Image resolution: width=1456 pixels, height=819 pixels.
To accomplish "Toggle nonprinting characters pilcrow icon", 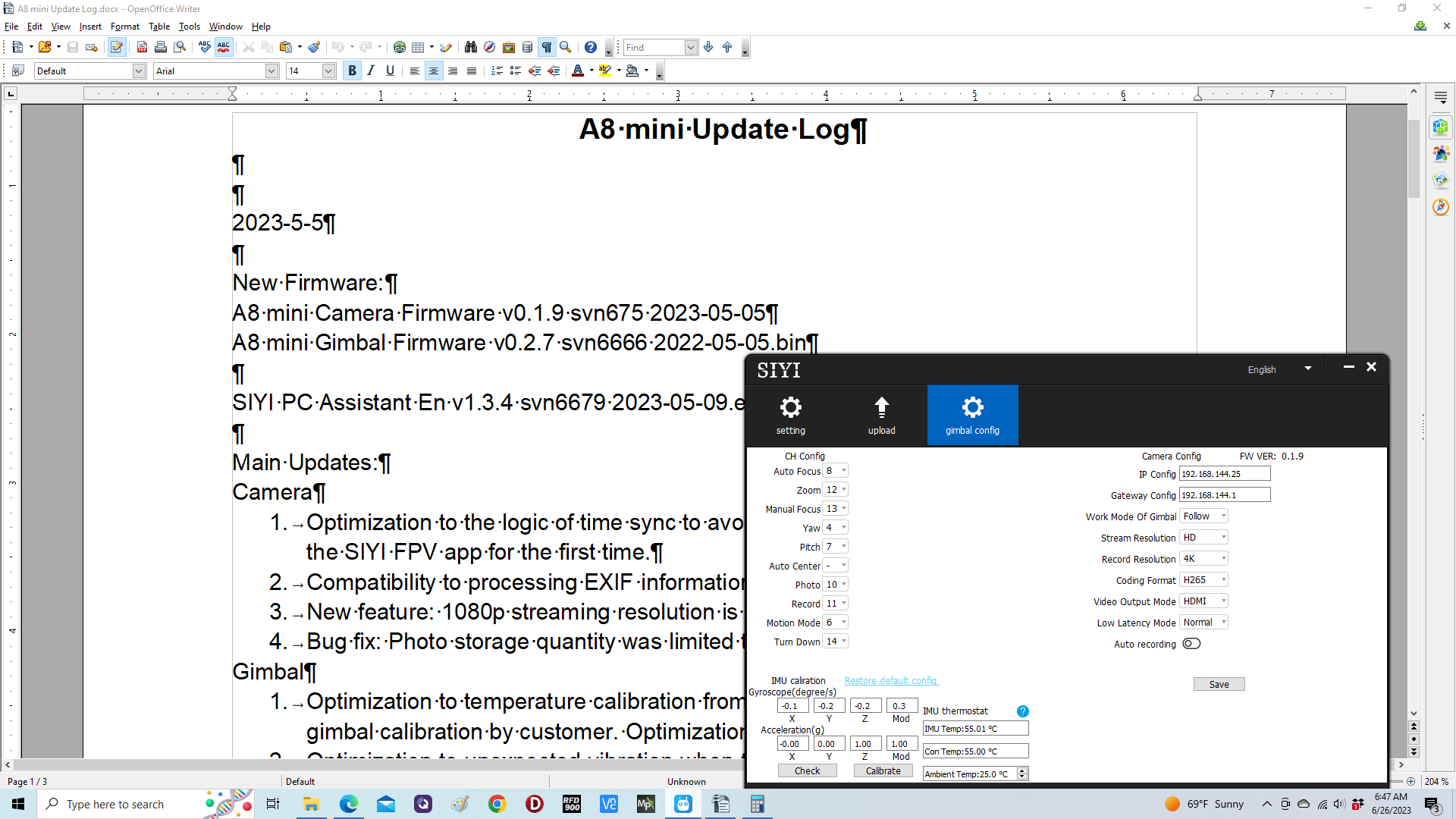I will click(x=546, y=47).
